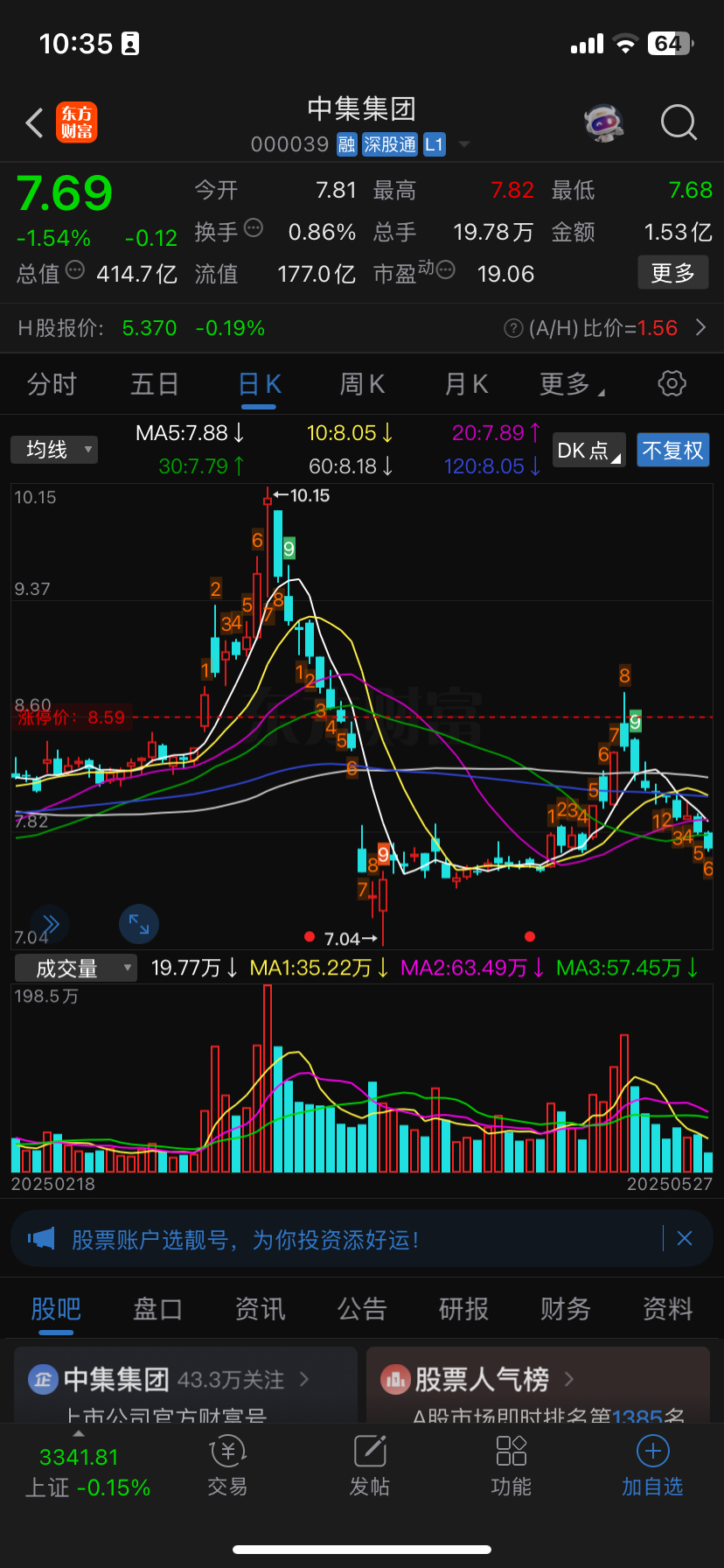The height and width of the screenshot is (1568, 724).
Task: Open the 东方财富 logo icon
Action: 77,122
